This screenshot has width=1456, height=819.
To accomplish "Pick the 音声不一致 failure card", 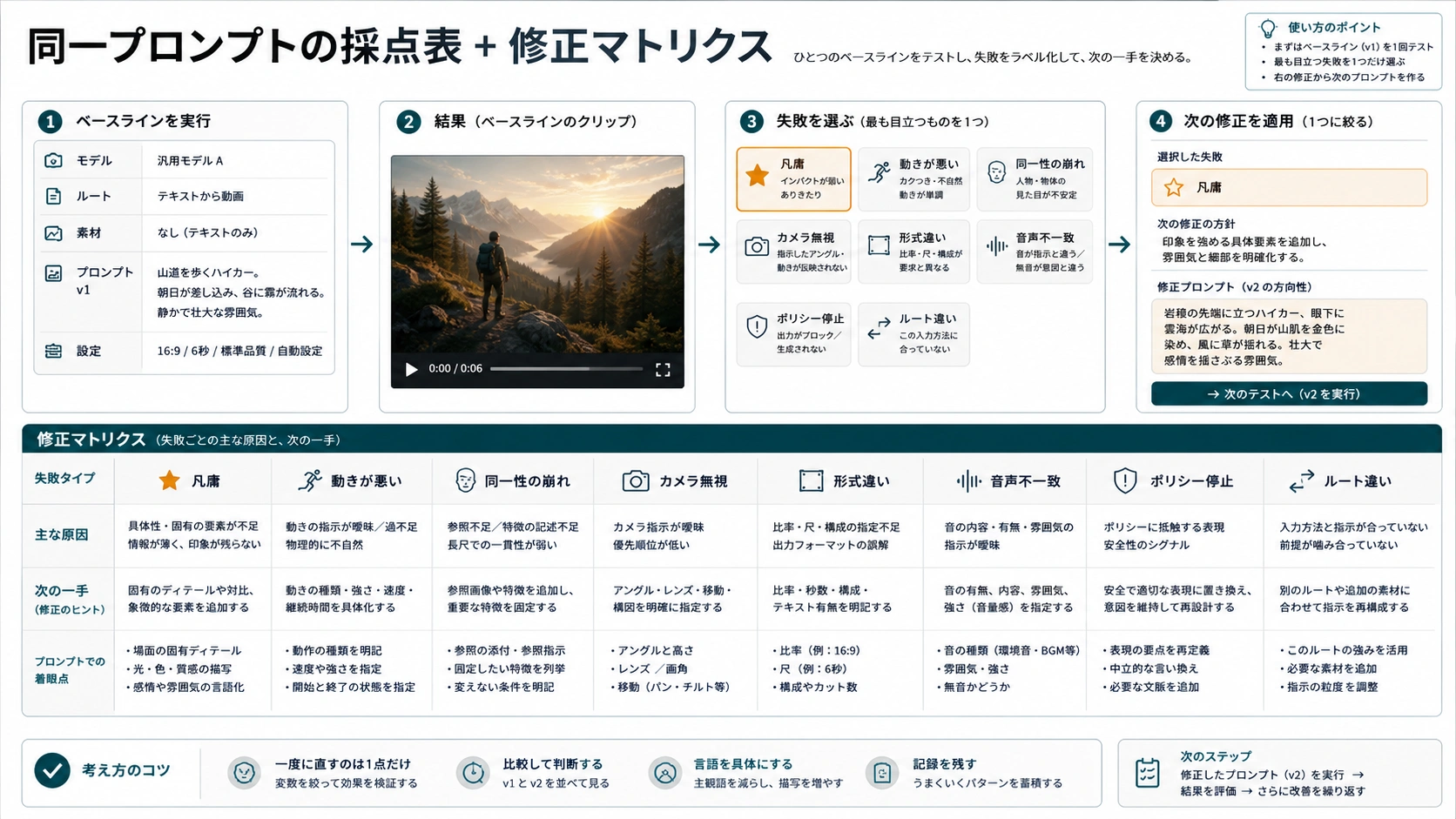I will pyautogui.click(x=1035, y=252).
